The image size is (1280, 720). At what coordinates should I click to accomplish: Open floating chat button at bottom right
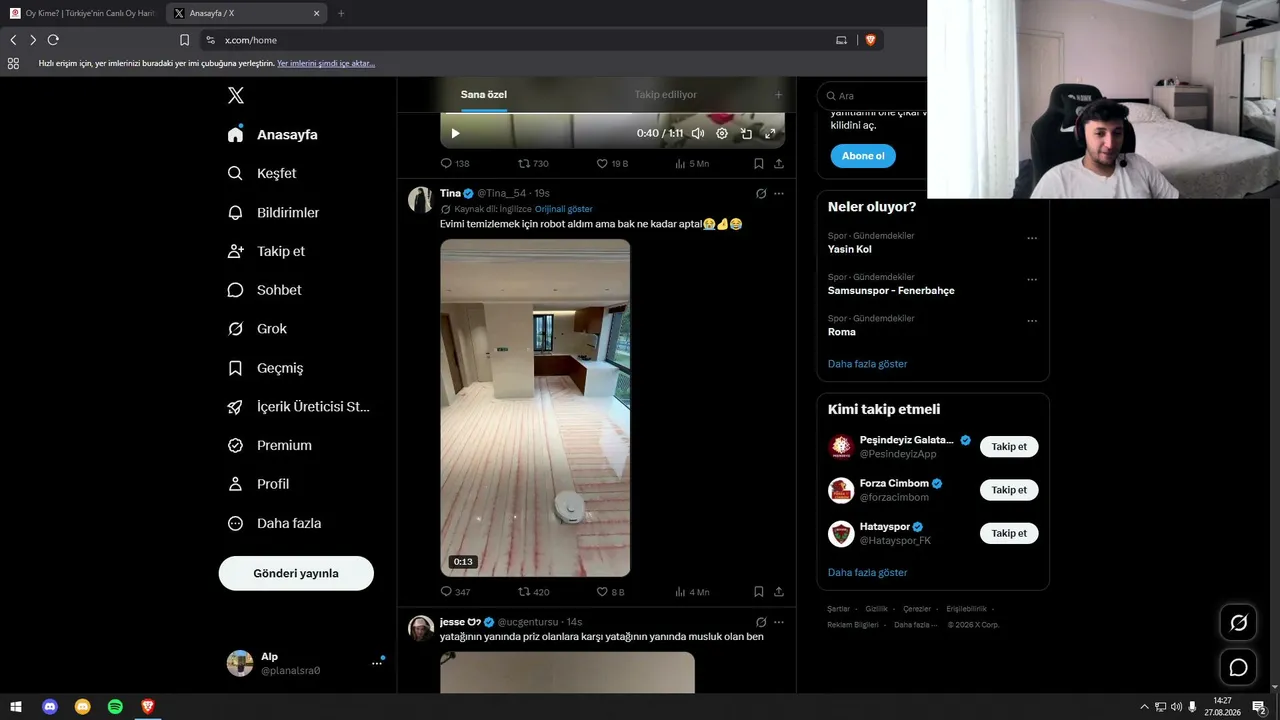coord(1238,667)
